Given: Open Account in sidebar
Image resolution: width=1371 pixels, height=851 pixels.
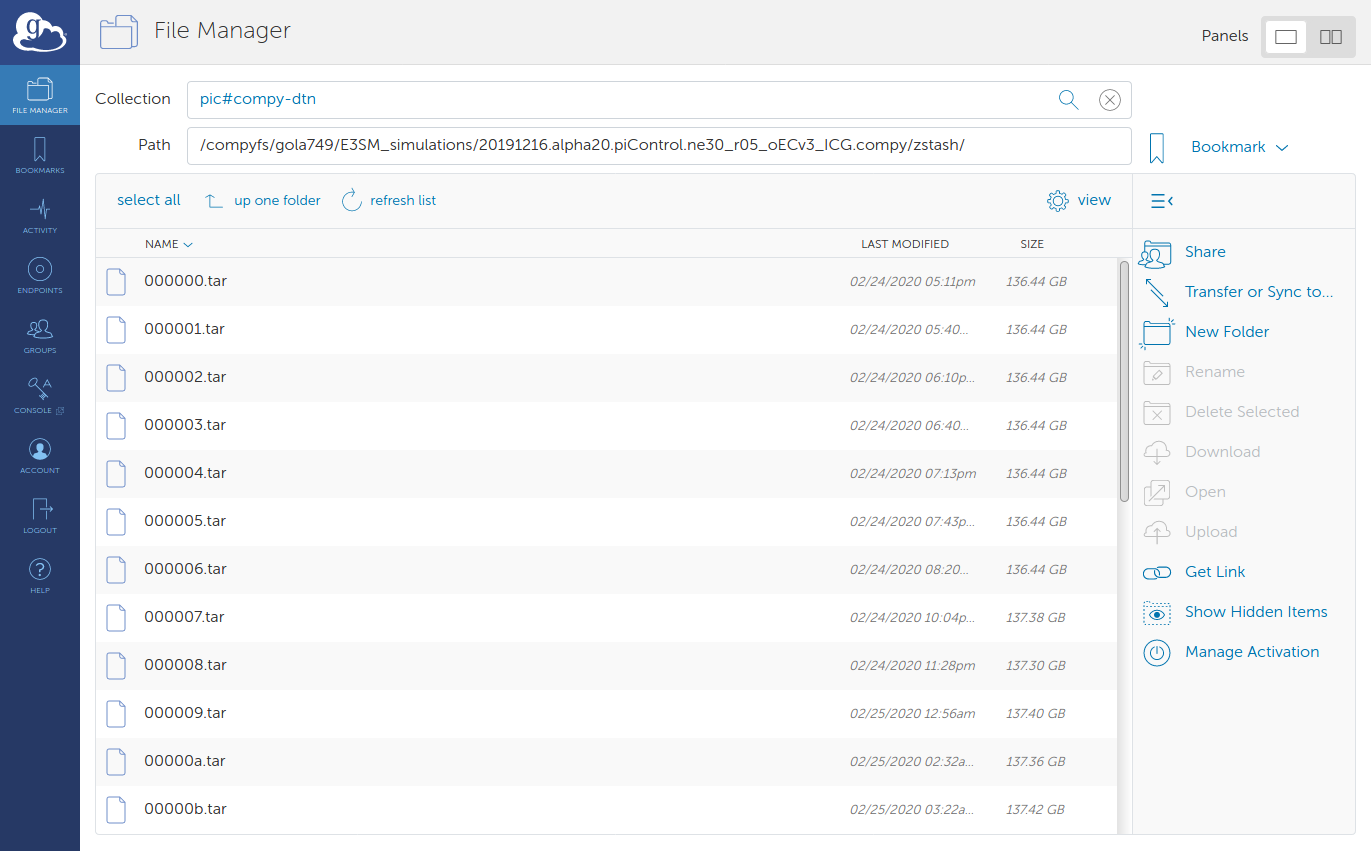Looking at the screenshot, I should (40, 456).
